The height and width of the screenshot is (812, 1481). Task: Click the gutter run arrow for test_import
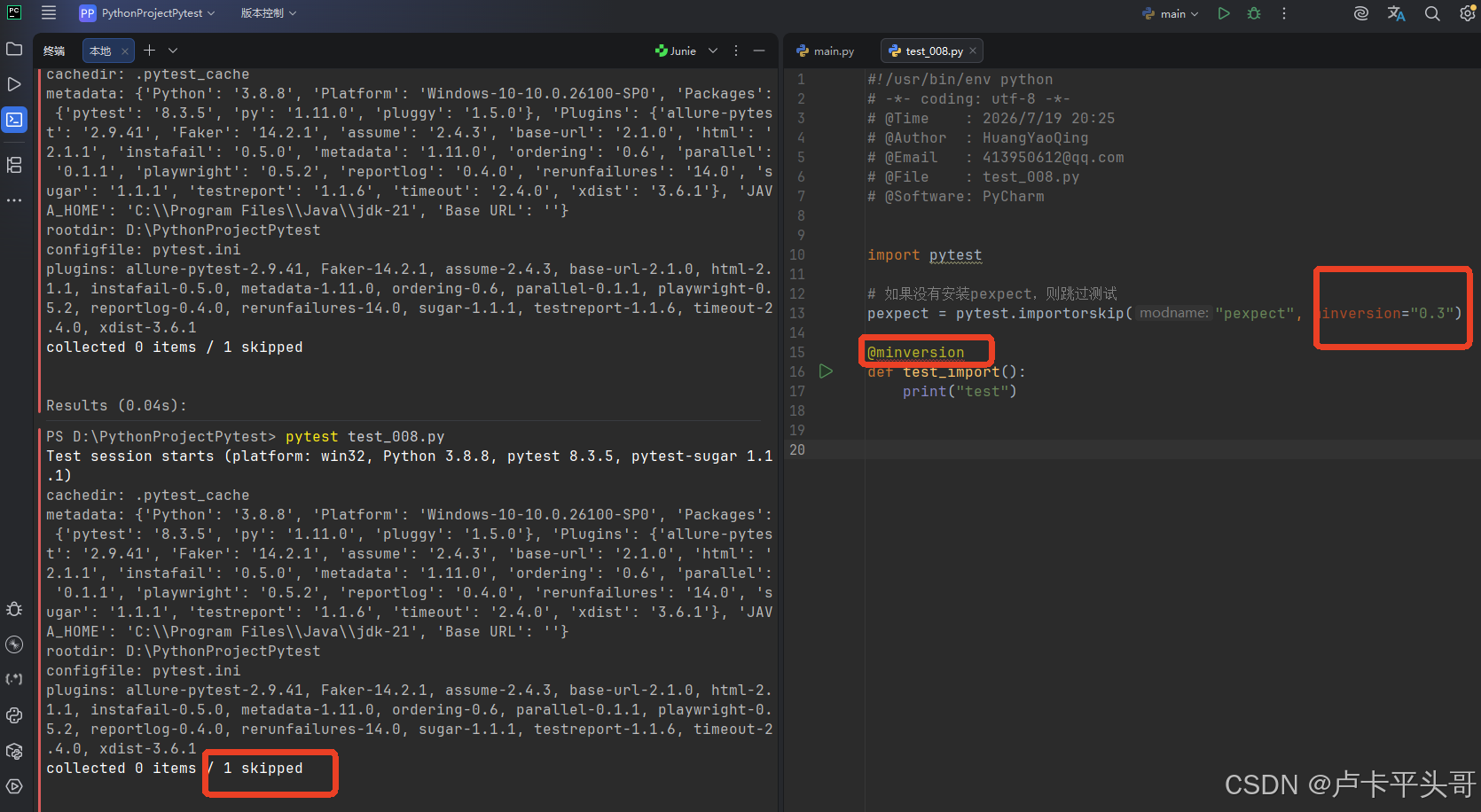(x=826, y=371)
